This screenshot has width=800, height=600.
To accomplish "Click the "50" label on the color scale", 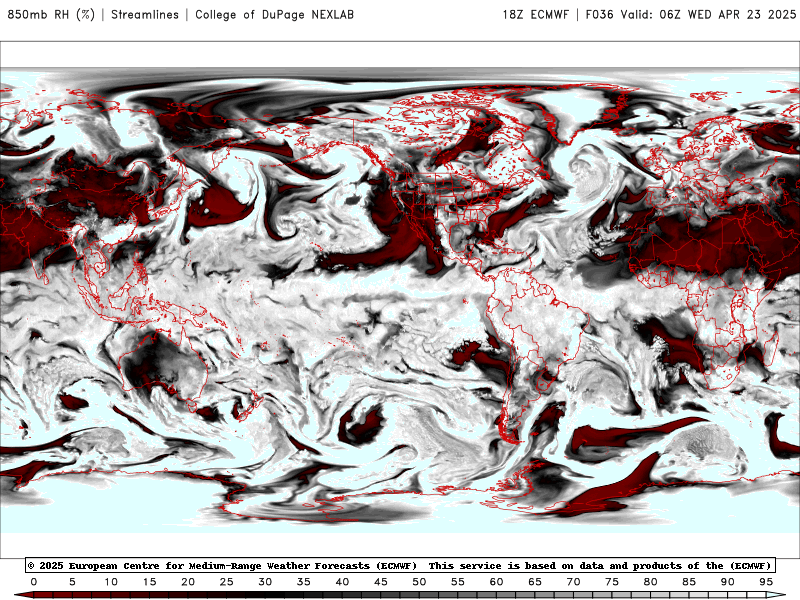I will click(419, 582).
